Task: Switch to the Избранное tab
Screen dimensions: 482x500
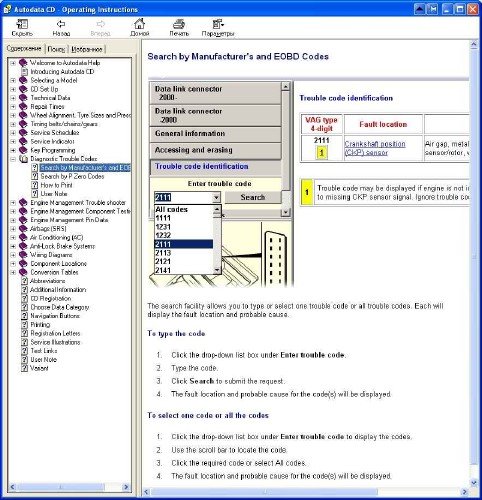Action: [87, 49]
